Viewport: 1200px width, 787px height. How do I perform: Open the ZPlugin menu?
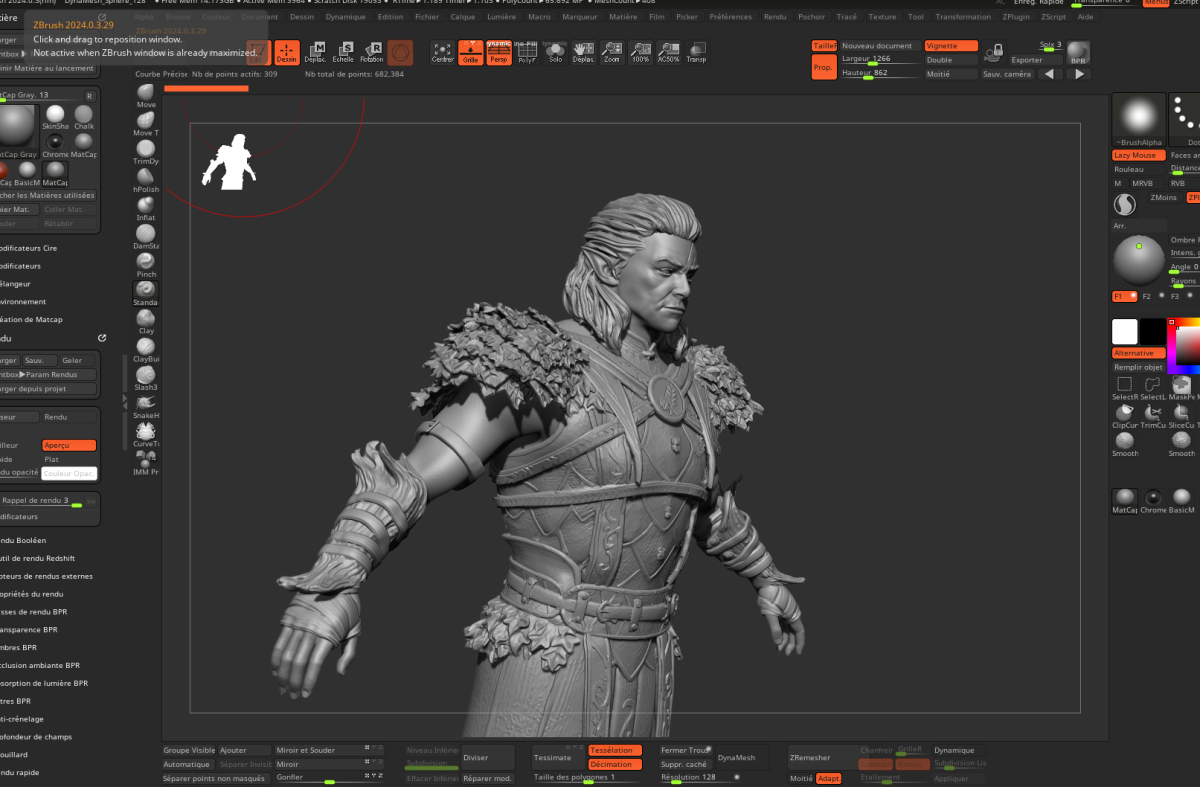[x=1016, y=17]
